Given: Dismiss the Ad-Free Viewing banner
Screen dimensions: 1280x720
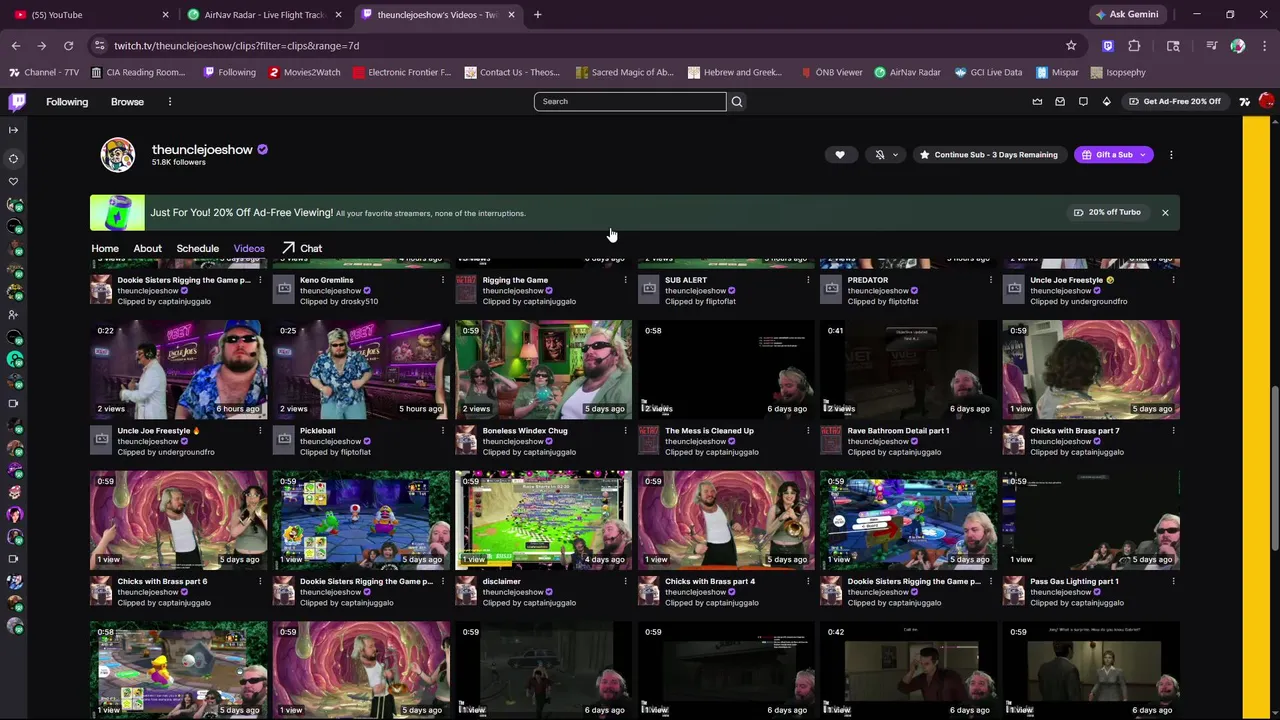Looking at the screenshot, I should pos(1165,212).
